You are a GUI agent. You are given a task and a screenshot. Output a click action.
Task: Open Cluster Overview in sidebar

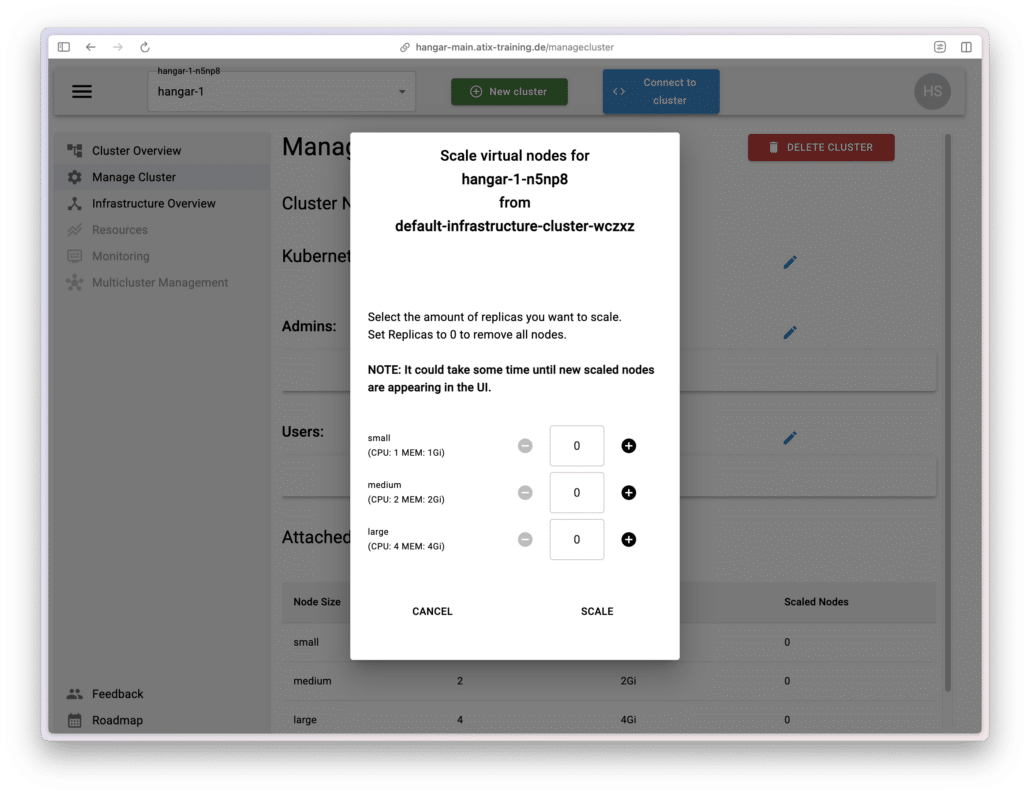click(136, 151)
